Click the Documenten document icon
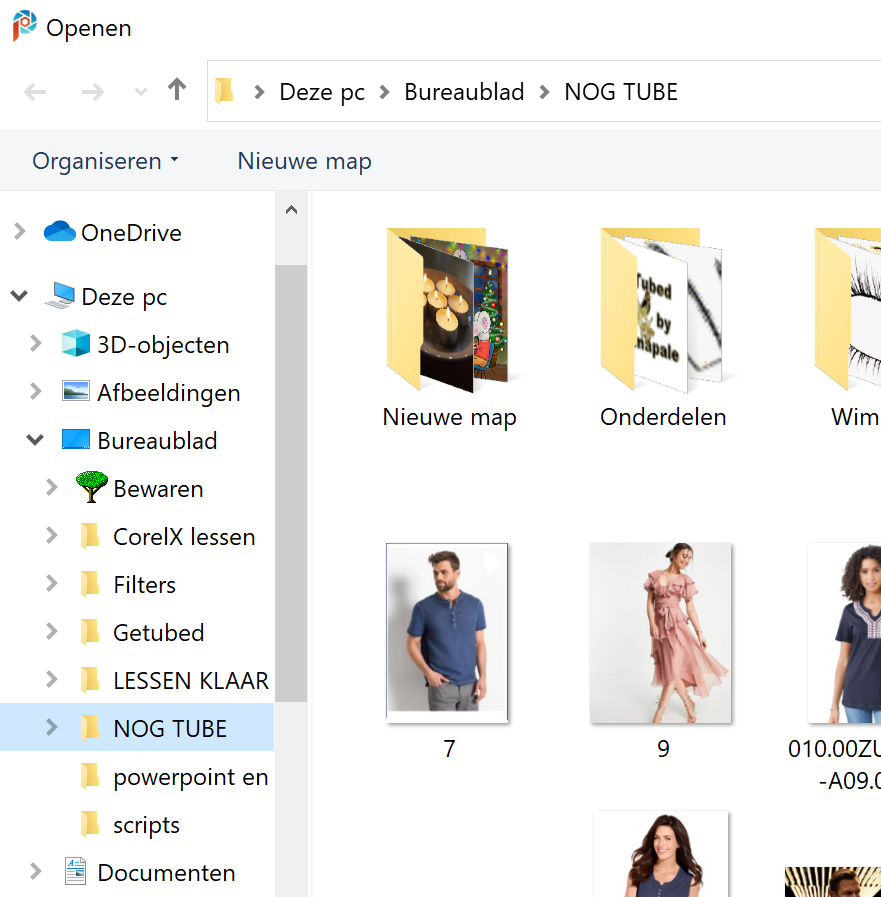 (x=76, y=871)
